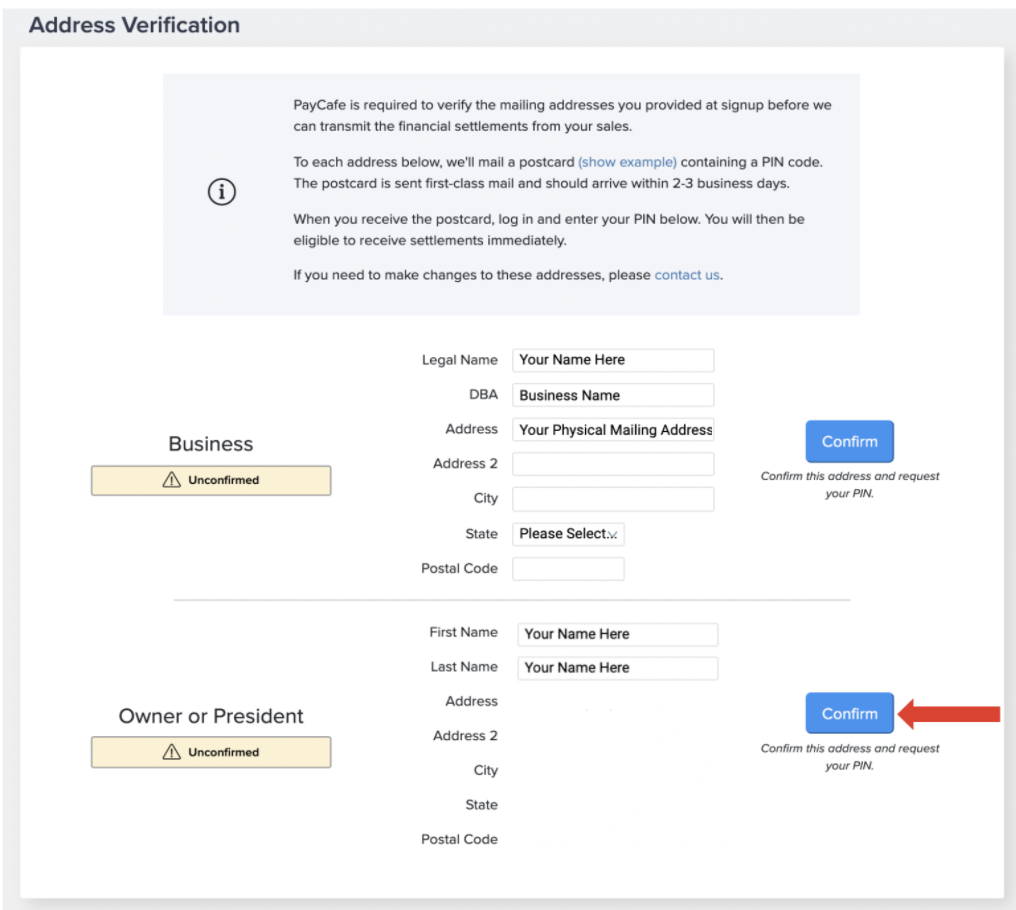Click the Last Name label
This screenshot has width=1016, height=910.
(464, 666)
